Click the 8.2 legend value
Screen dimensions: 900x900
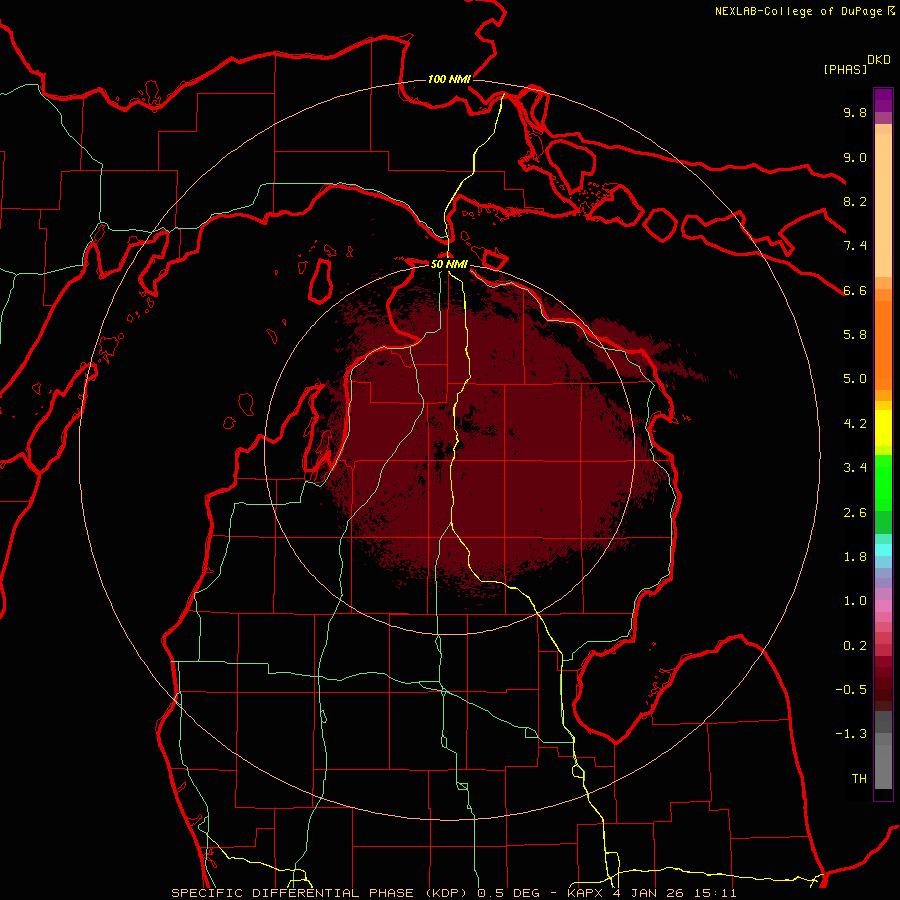point(855,201)
